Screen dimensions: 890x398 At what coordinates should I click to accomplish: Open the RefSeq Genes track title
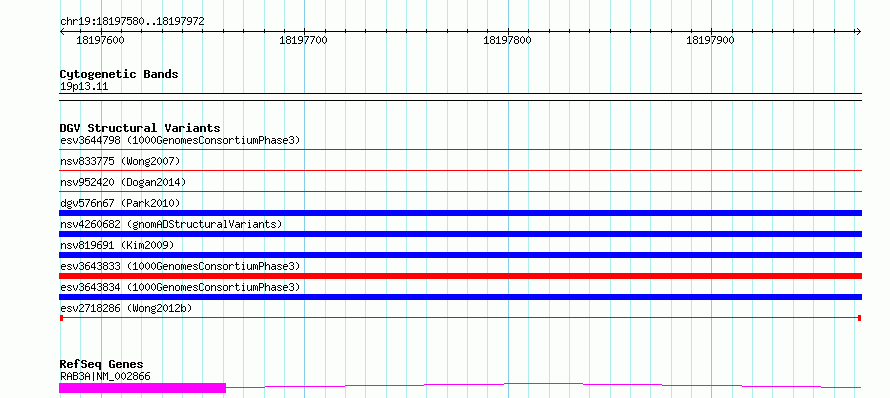point(102,365)
